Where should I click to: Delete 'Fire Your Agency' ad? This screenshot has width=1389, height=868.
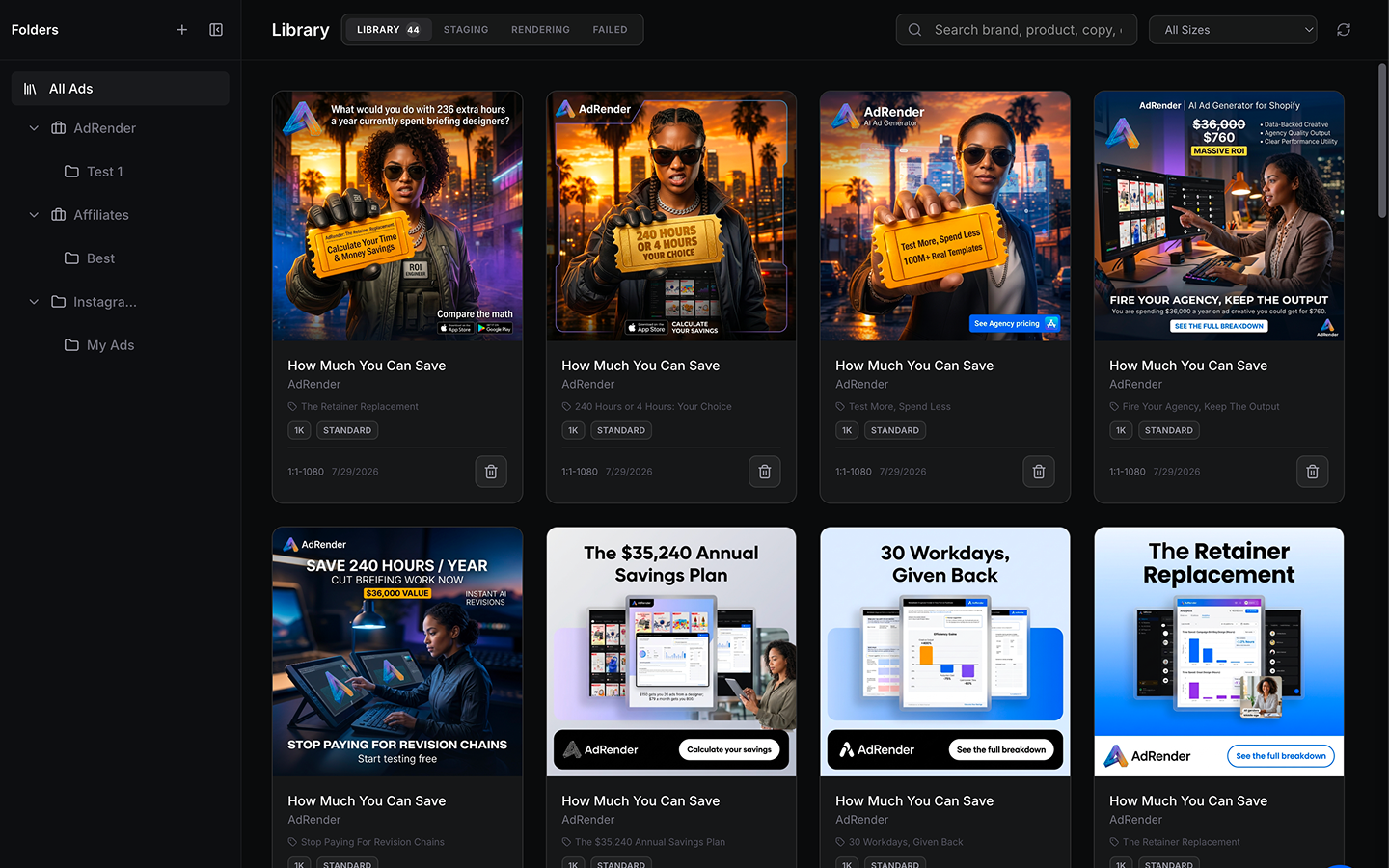pyautogui.click(x=1313, y=472)
